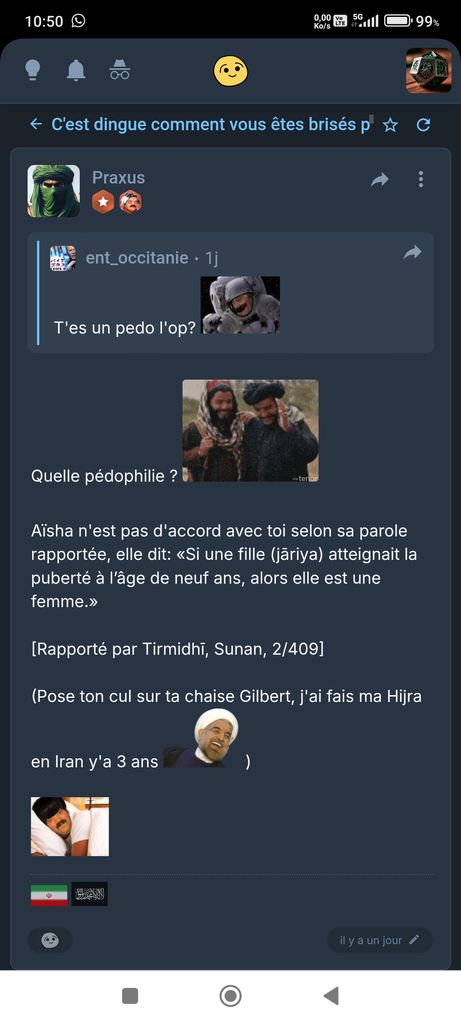461x1024 pixels.
Task: Open the notifications bell
Action: (76, 70)
